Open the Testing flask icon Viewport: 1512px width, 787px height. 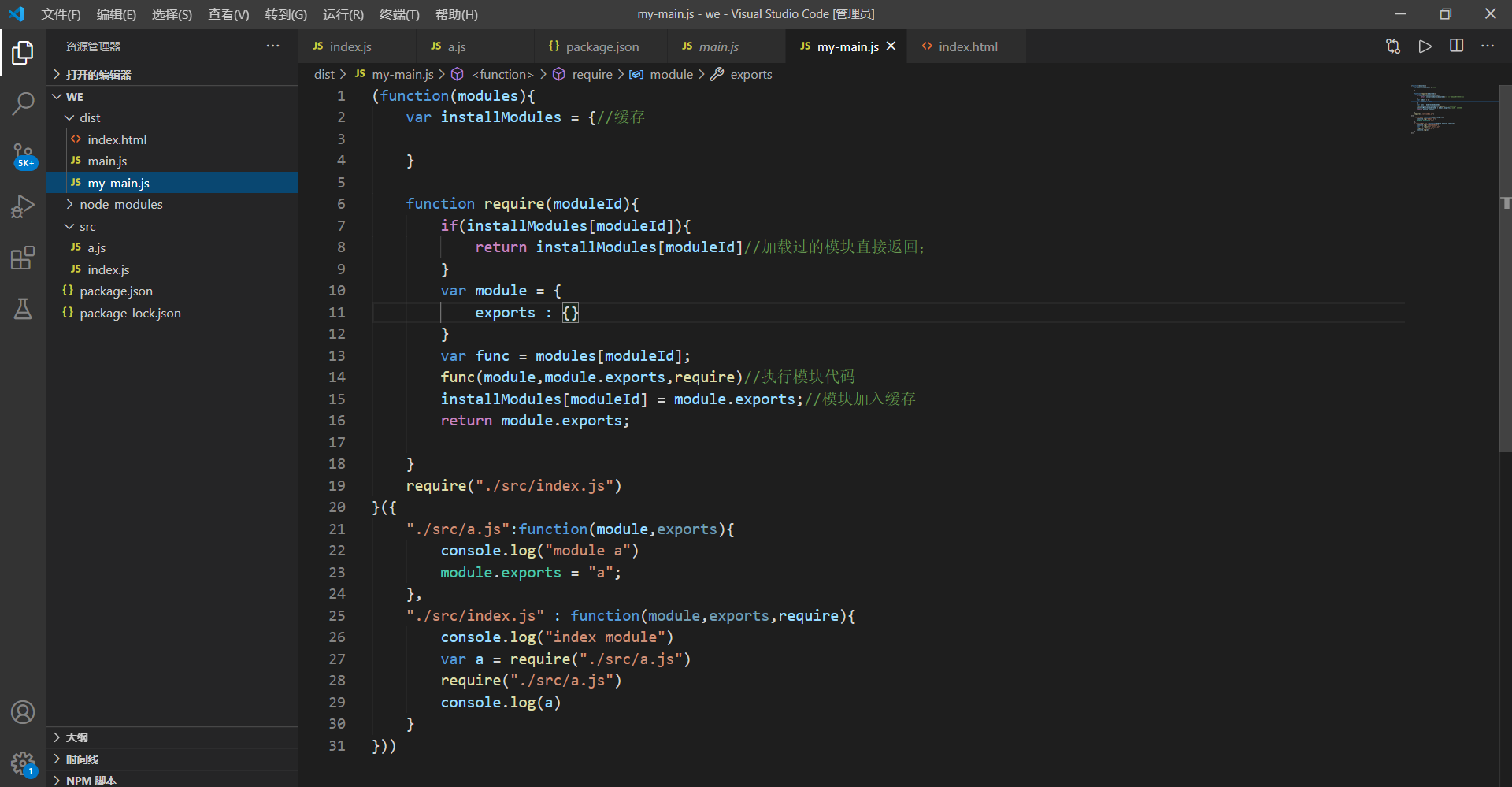(23, 309)
